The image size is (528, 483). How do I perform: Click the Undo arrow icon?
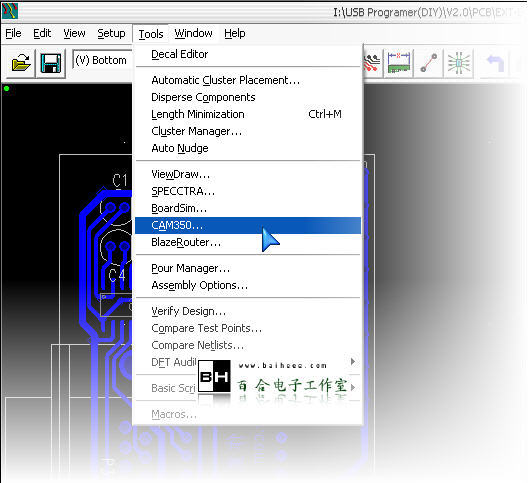(x=495, y=63)
